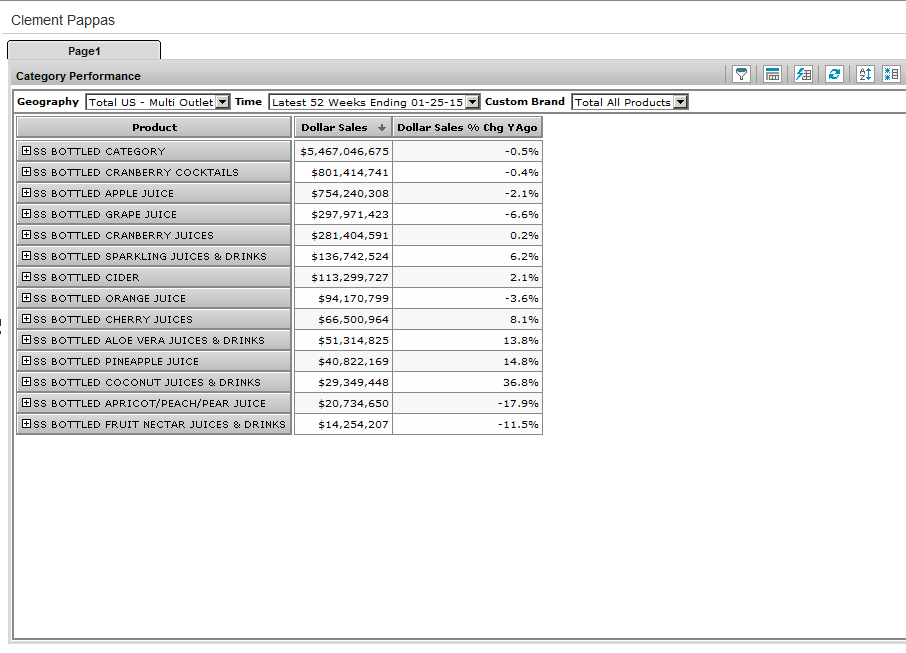Click the $40,822,169 pineapple juice sales cell
Screen dimensions: 906x653
pos(344,361)
